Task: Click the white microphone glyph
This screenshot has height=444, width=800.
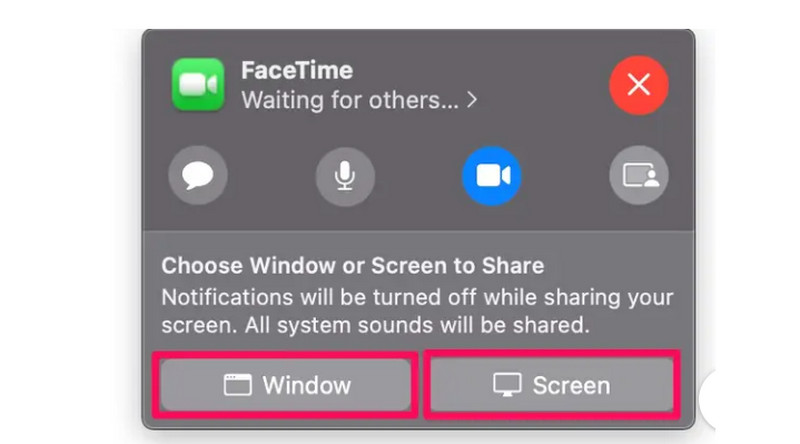Action: [x=345, y=176]
